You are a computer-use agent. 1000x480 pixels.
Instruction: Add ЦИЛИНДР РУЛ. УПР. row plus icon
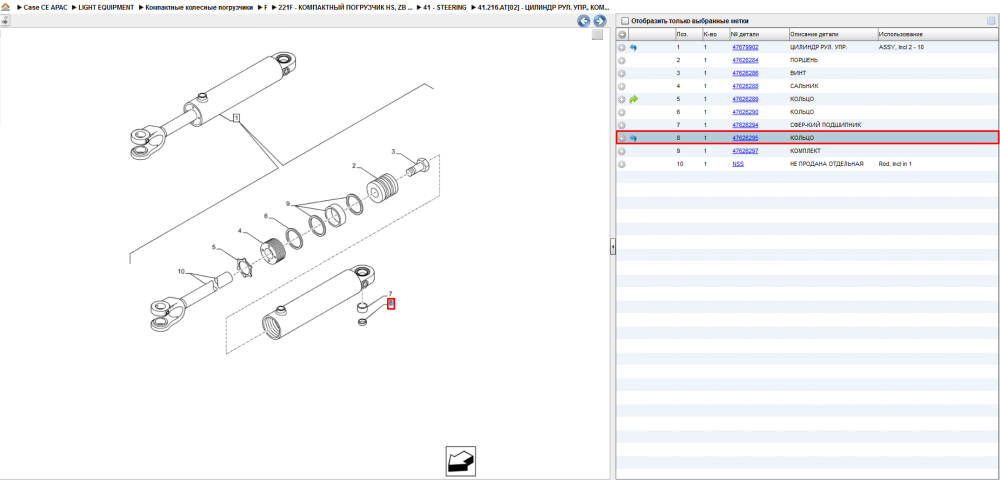[x=622, y=48]
